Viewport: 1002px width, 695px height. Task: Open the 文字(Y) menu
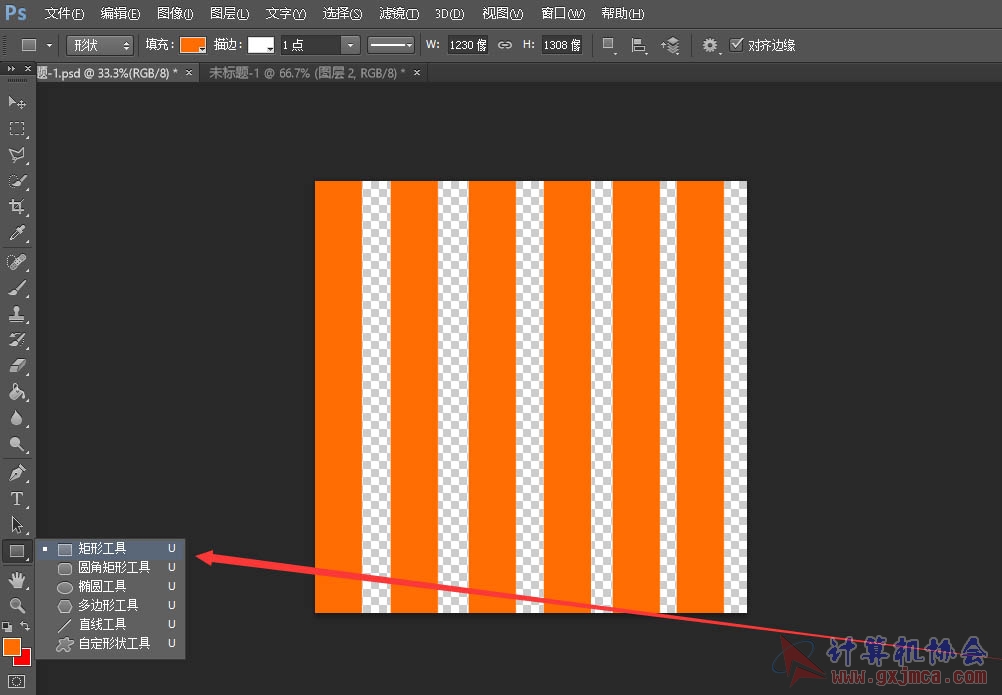click(286, 13)
